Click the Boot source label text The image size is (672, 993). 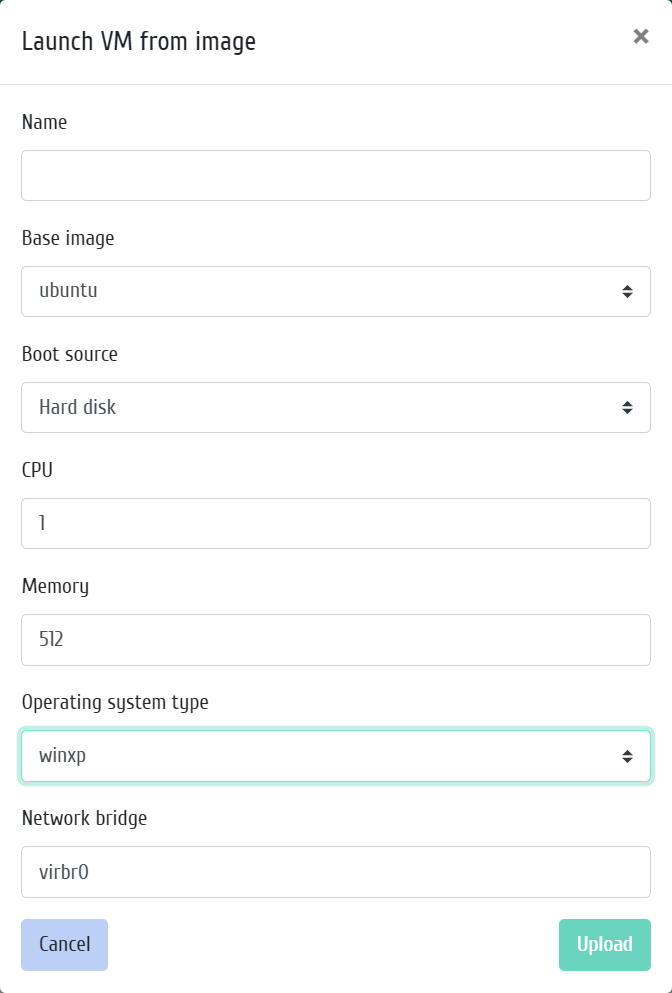(x=70, y=354)
